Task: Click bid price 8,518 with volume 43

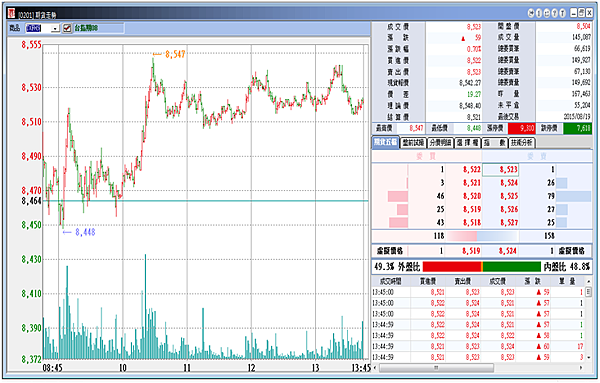Action: pos(472,222)
